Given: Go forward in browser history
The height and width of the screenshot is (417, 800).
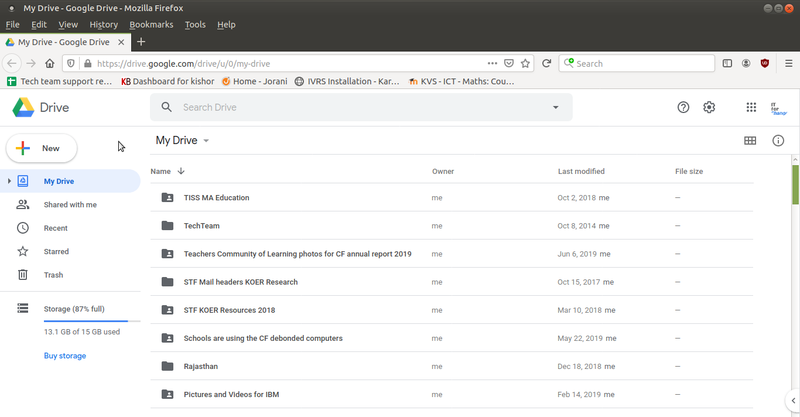Looking at the screenshot, I should 31,63.
